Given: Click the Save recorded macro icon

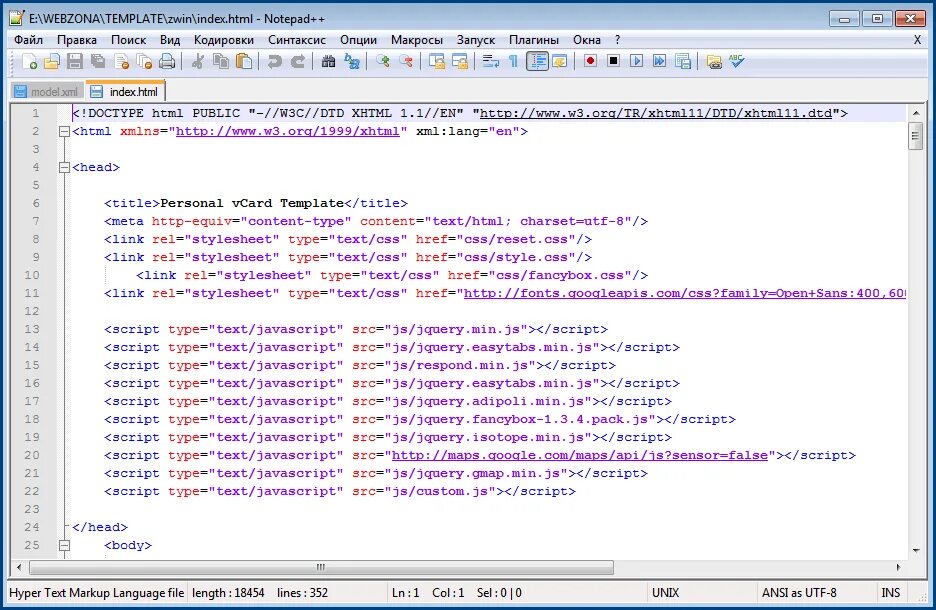Looking at the screenshot, I should coord(683,61).
